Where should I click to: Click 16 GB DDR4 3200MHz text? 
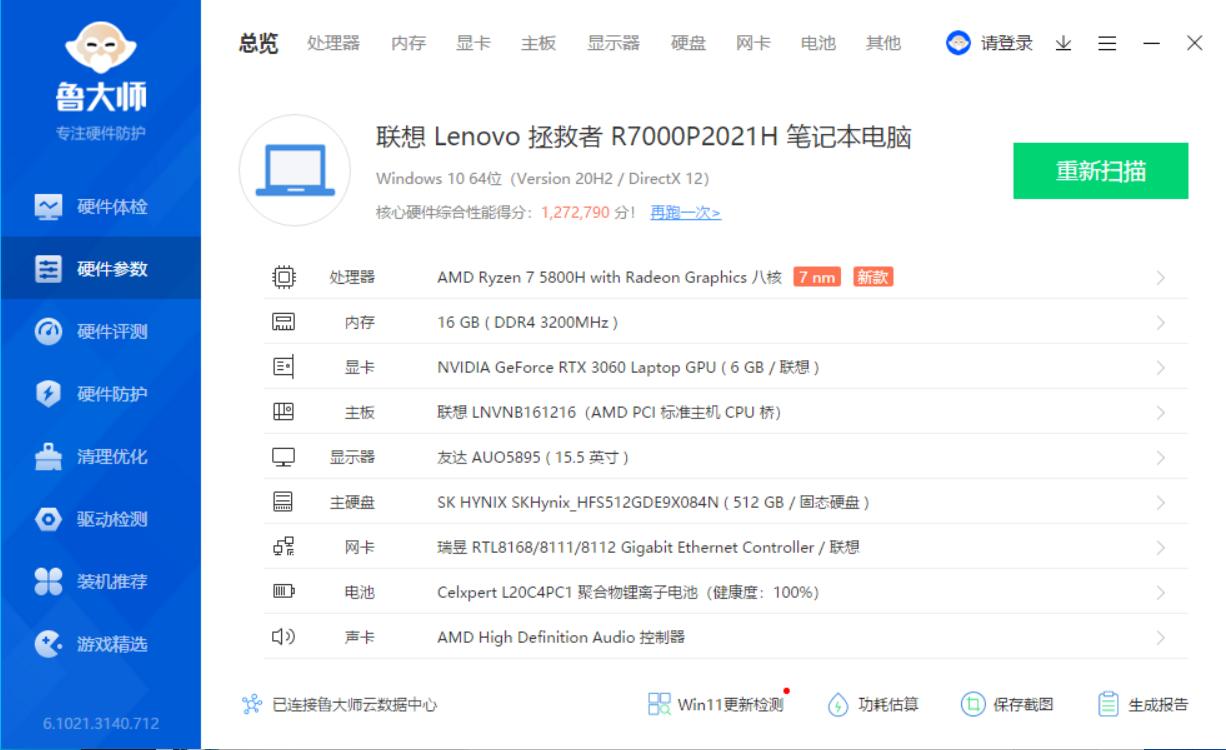[x=527, y=322]
